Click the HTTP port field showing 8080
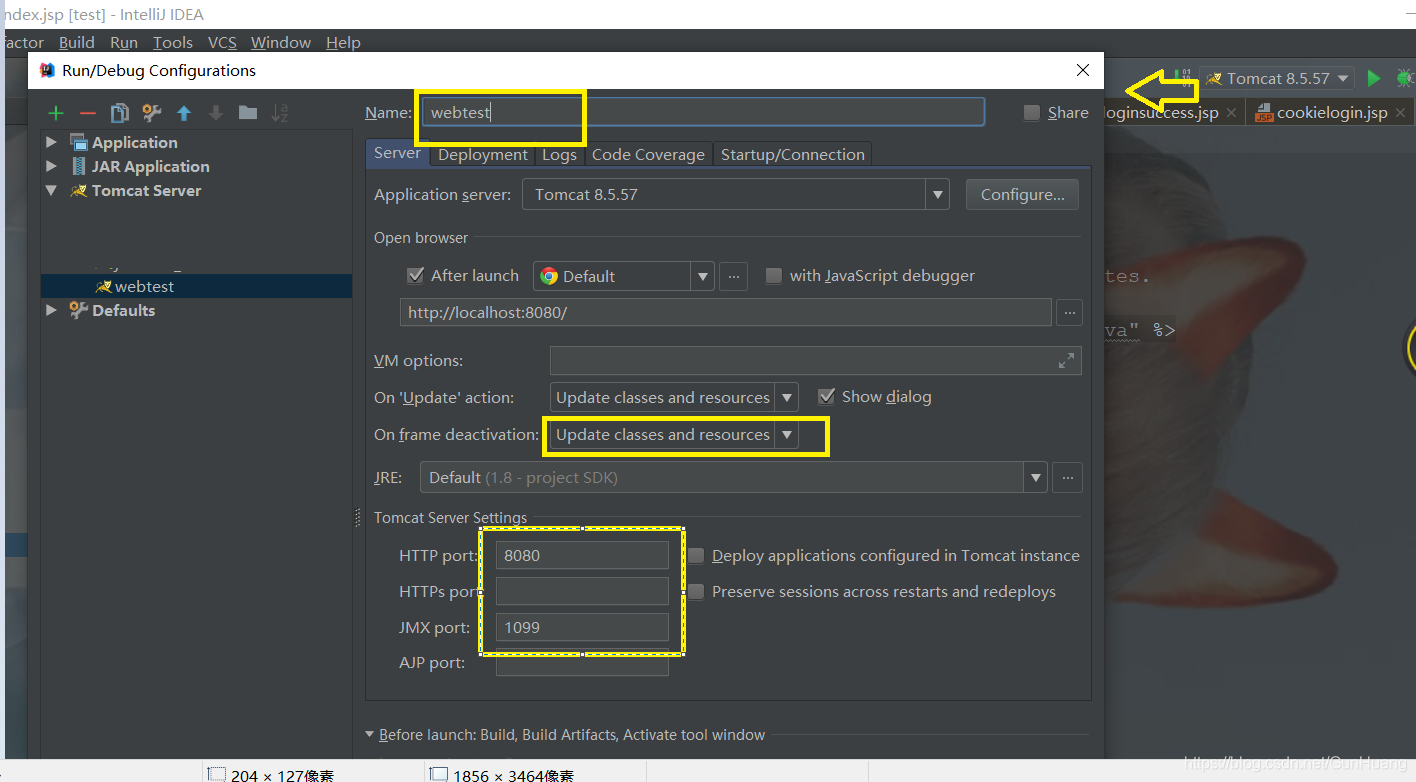The height and width of the screenshot is (782, 1416). pos(582,555)
